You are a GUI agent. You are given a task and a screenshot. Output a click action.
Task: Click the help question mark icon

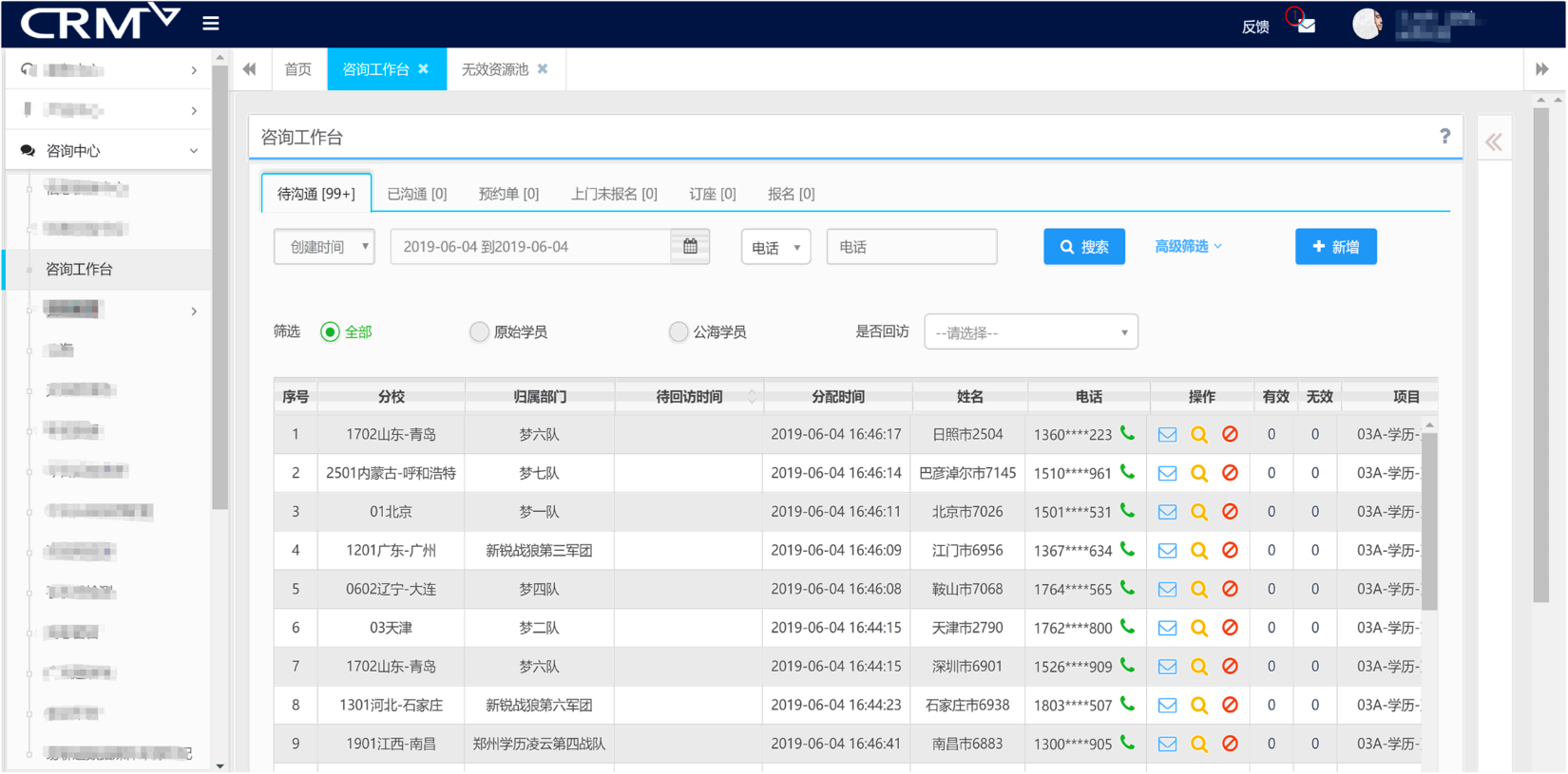[x=1444, y=137]
